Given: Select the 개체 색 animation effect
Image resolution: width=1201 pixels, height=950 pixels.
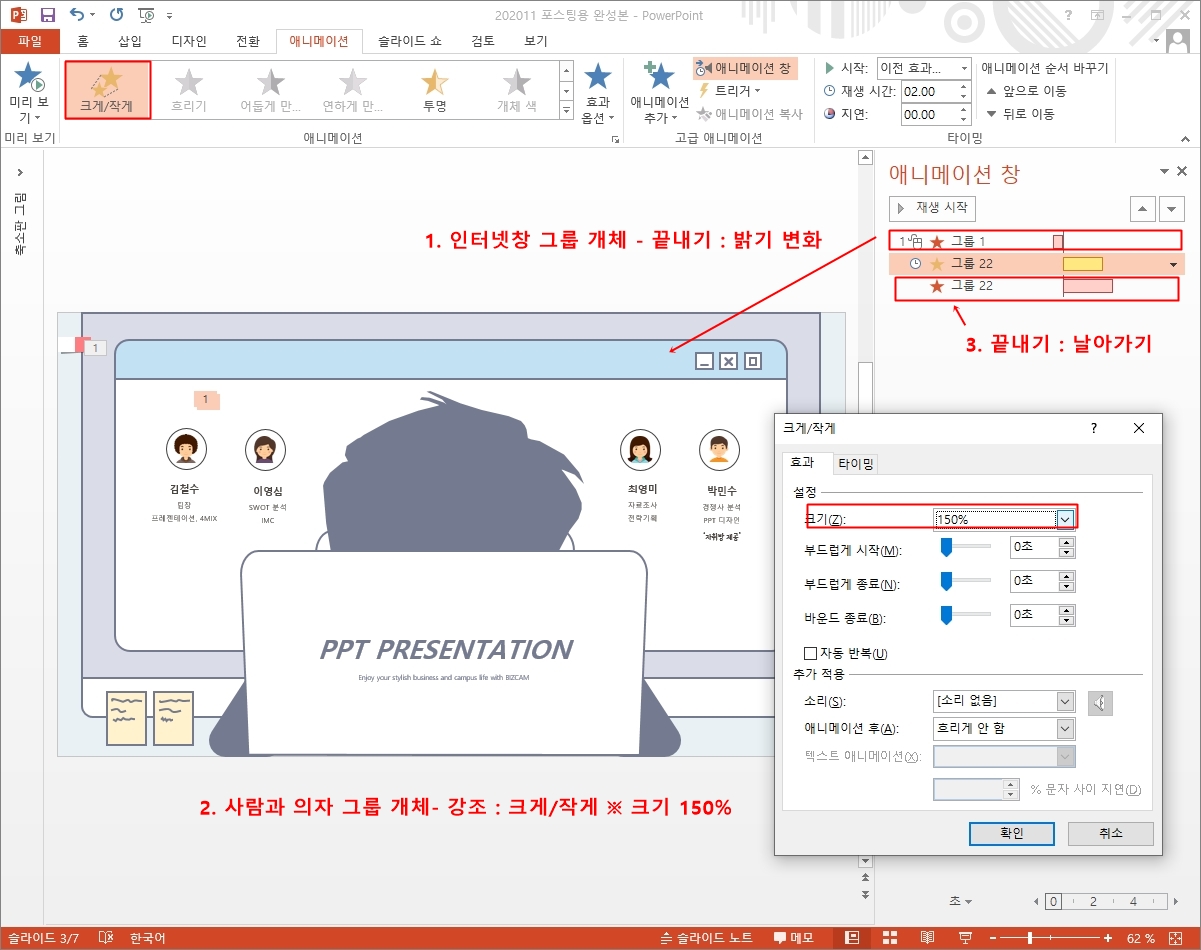Looking at the screenshot, I should pos(516,91).
